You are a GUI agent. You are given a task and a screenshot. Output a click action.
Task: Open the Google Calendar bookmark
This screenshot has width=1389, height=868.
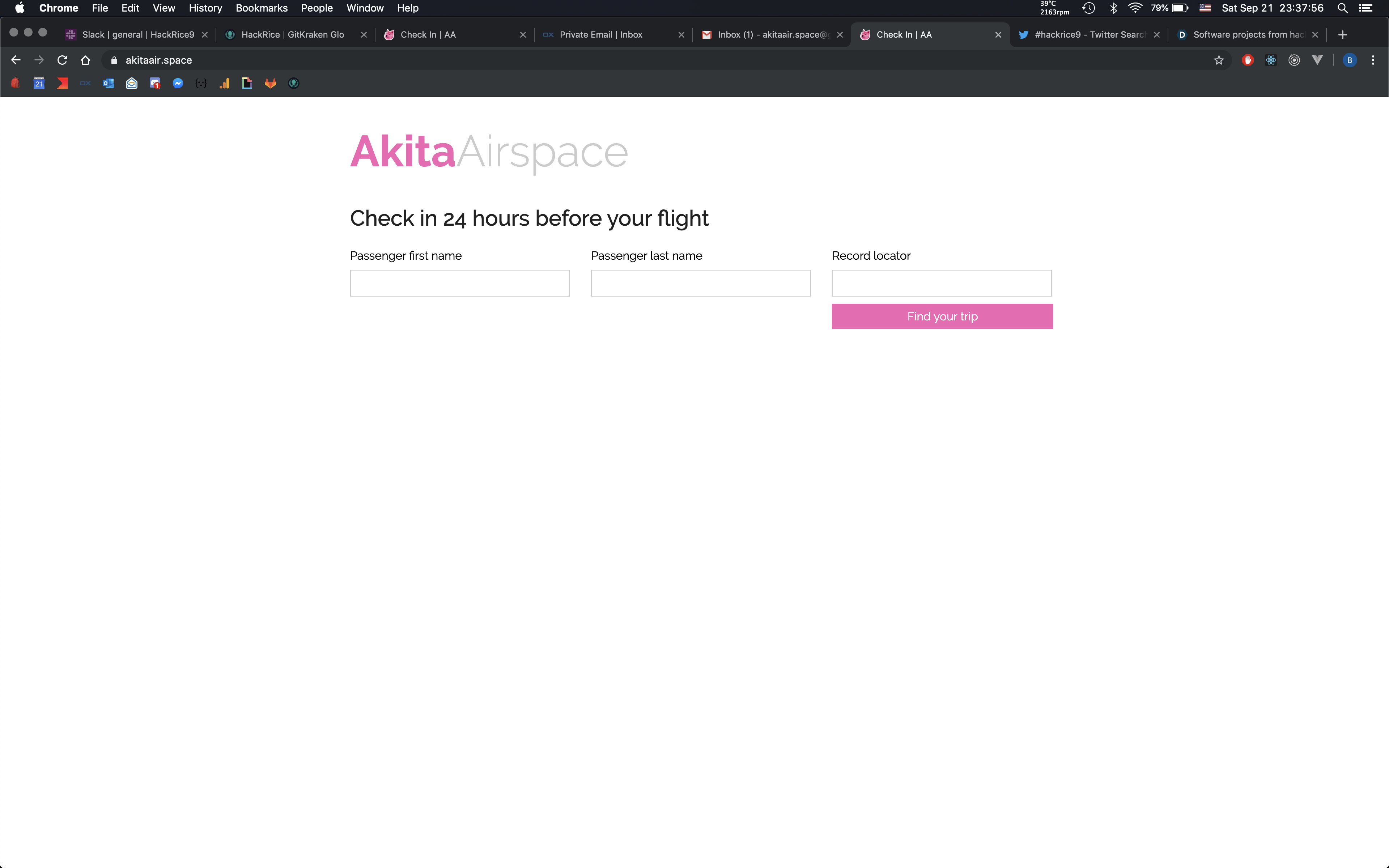39,84
